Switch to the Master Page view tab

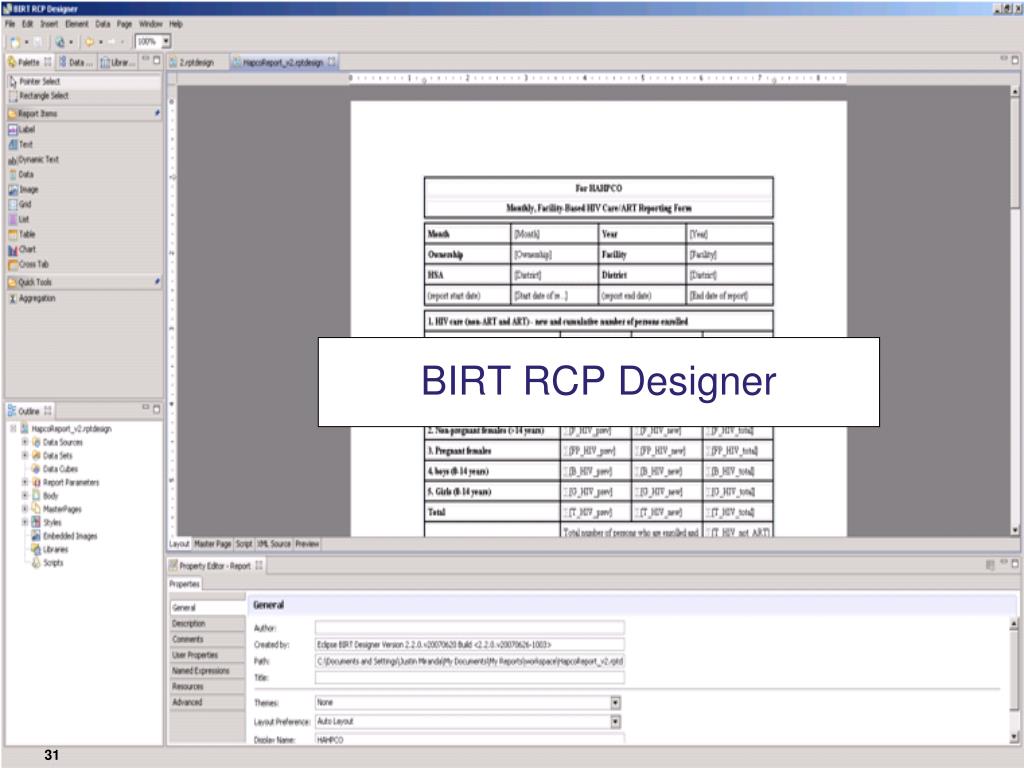click(x=212, y=544)
